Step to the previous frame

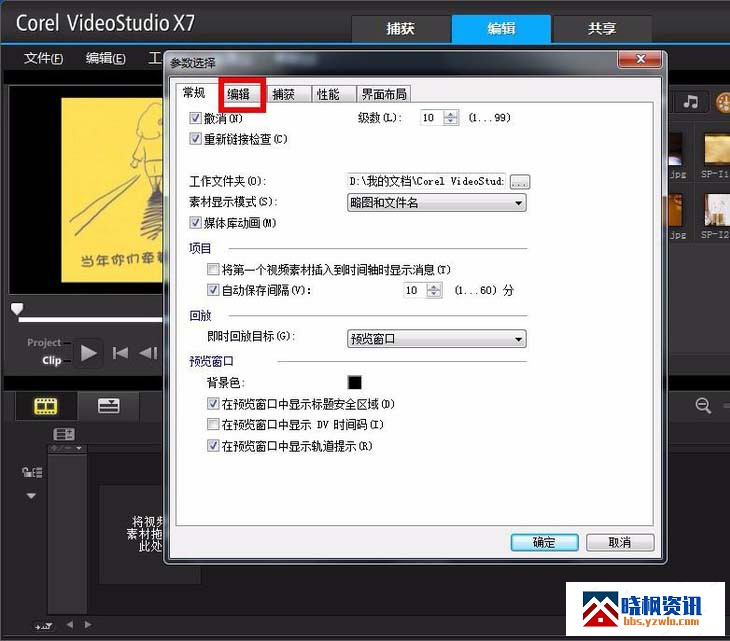[x=149, y=353]
